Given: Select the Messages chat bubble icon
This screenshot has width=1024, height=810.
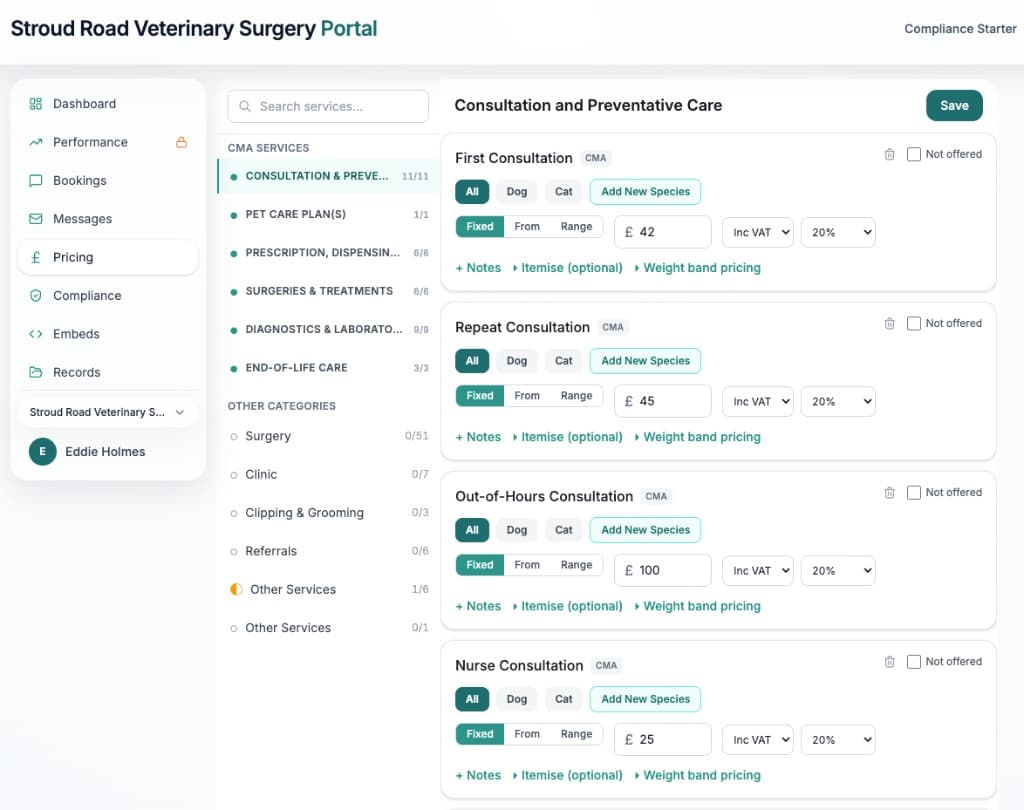Looking at the screenshot, I should 34,219.
